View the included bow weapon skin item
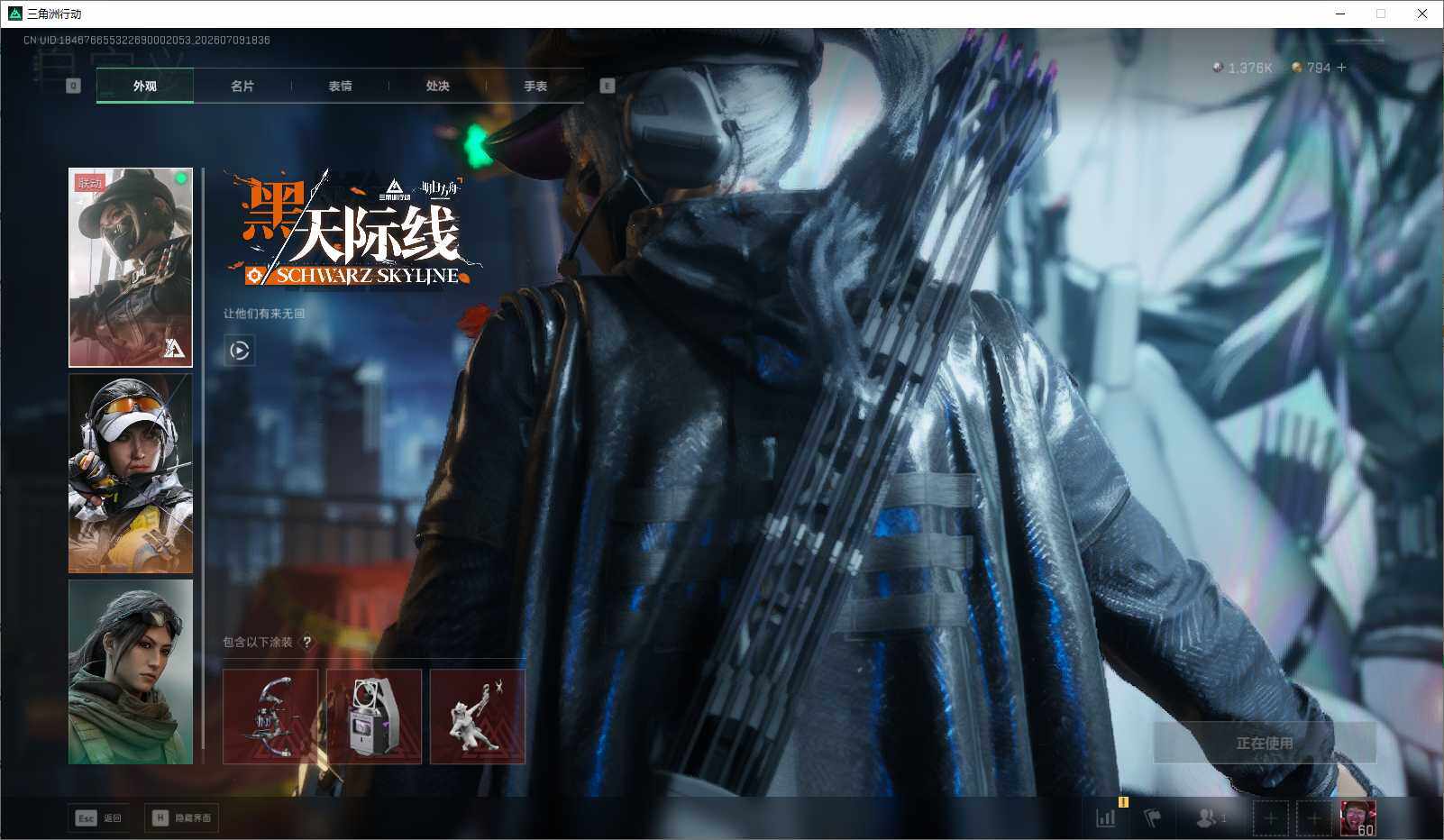Image resolution: width=1444 pixels, height=840 pixels. (270, 717)
